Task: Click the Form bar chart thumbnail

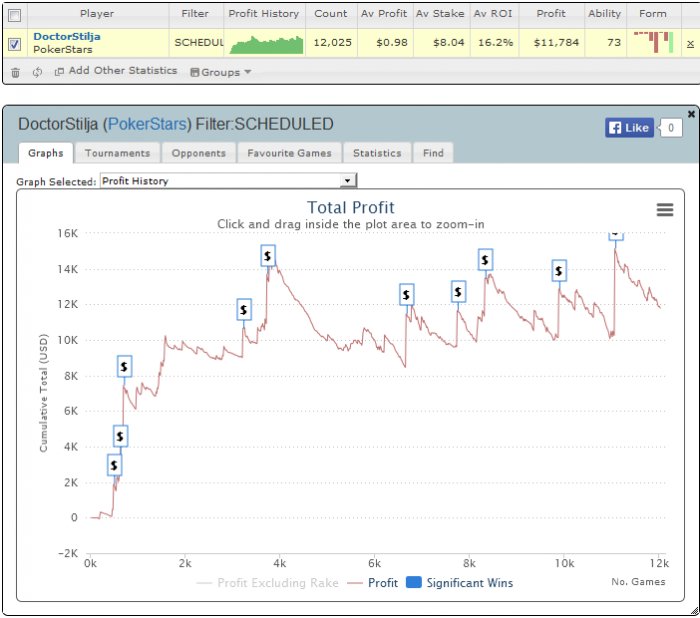Action: pos(654,42)
